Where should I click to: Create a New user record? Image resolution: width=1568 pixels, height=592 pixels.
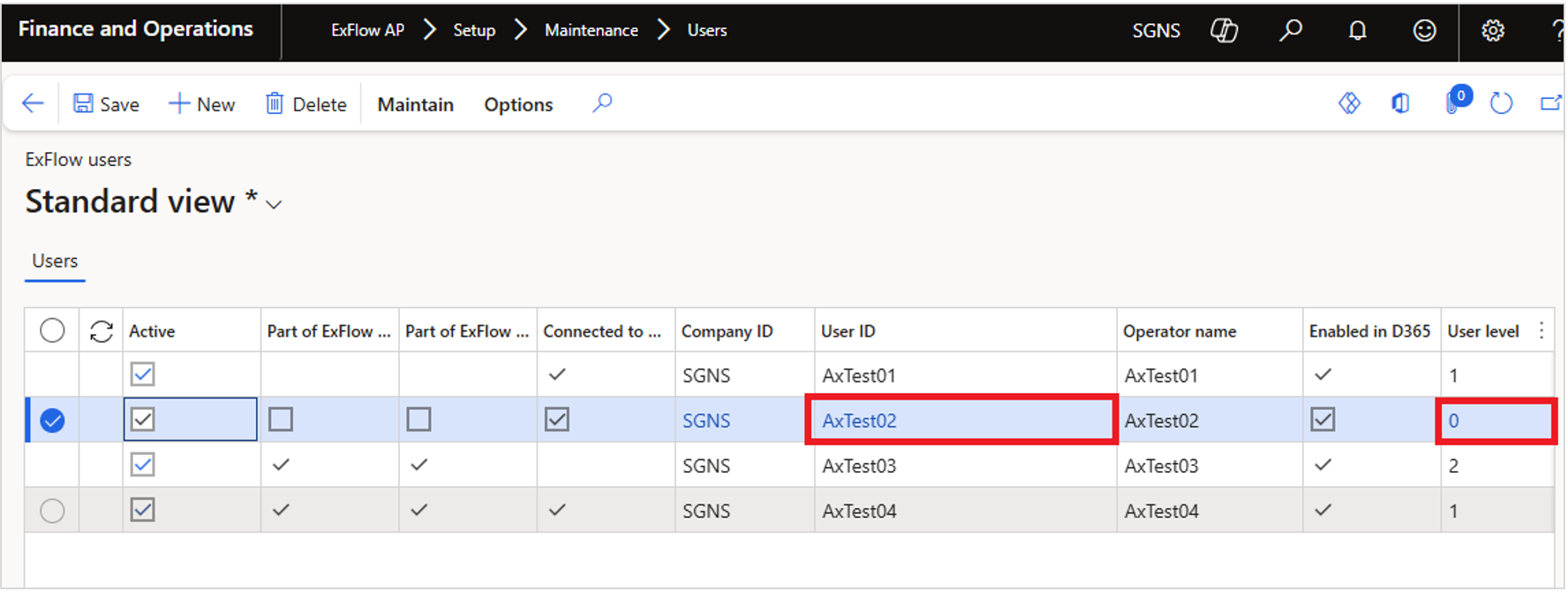[x=201, y=104]
